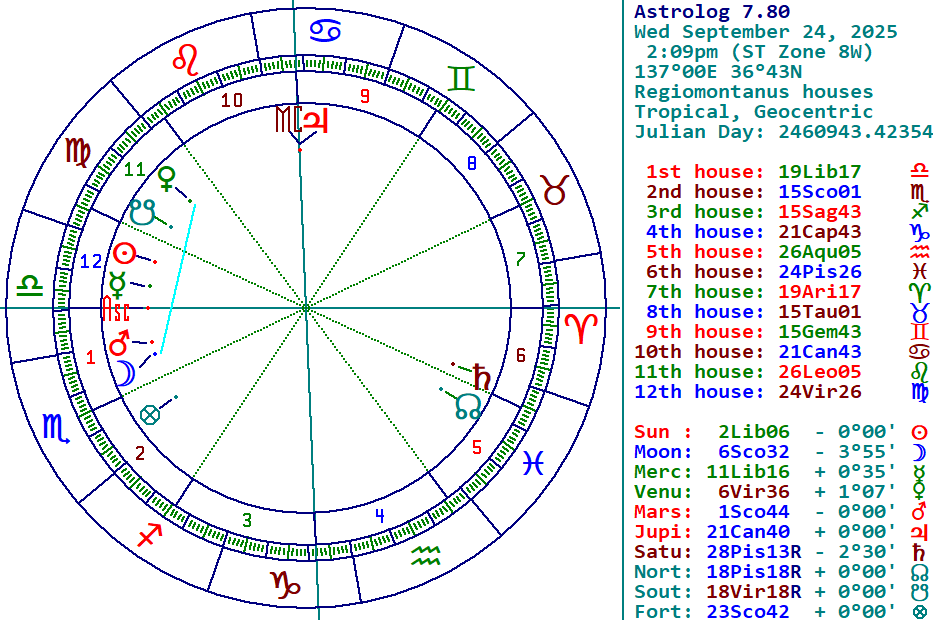The image size is (933, 620).
Task: Click the Part of Fortune symbol in the wheel
Action: pyautogui.click(x=150, y=412)
